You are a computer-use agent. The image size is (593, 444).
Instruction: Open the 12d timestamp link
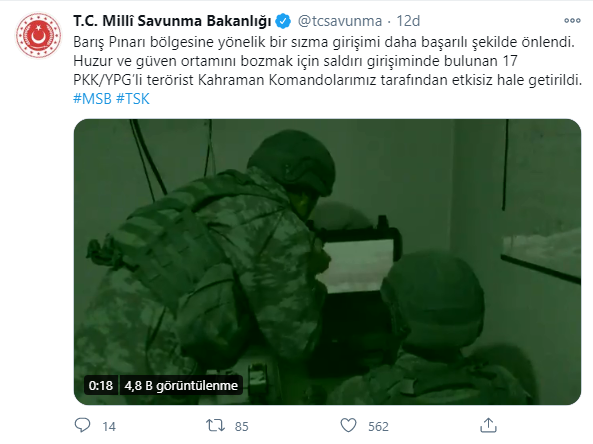408,21
